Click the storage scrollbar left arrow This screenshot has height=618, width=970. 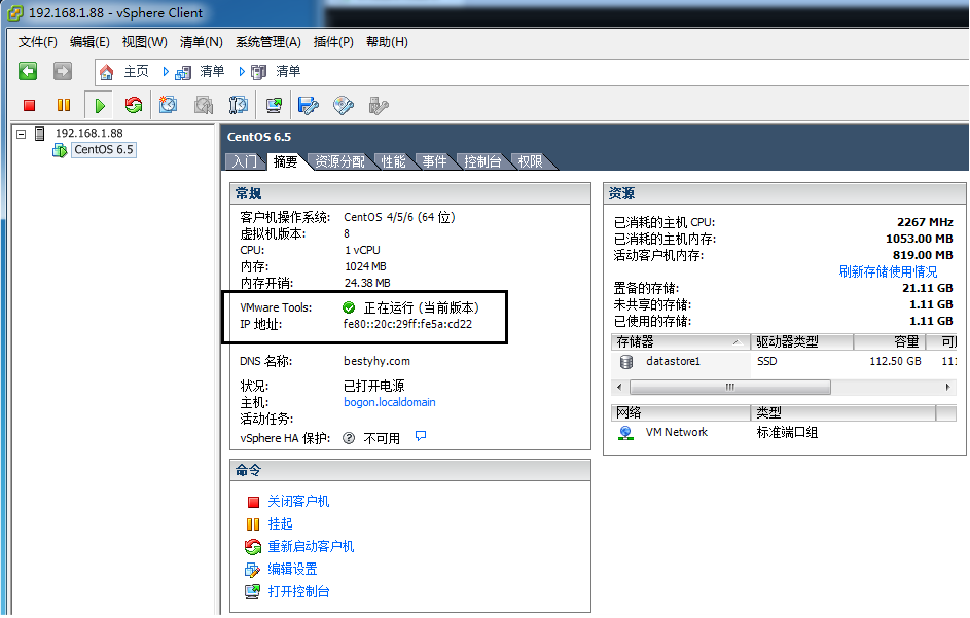tap(620, 387)
